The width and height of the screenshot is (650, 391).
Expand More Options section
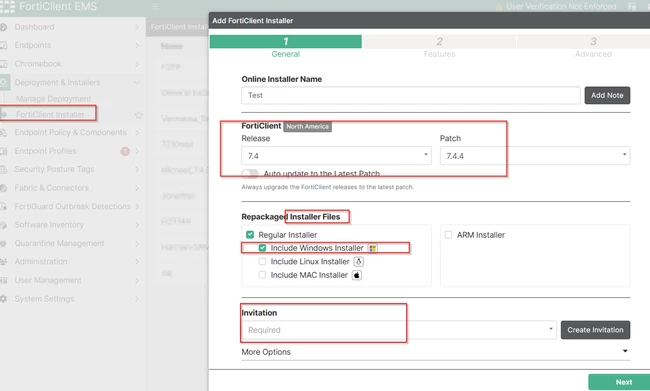pos(436,352)
